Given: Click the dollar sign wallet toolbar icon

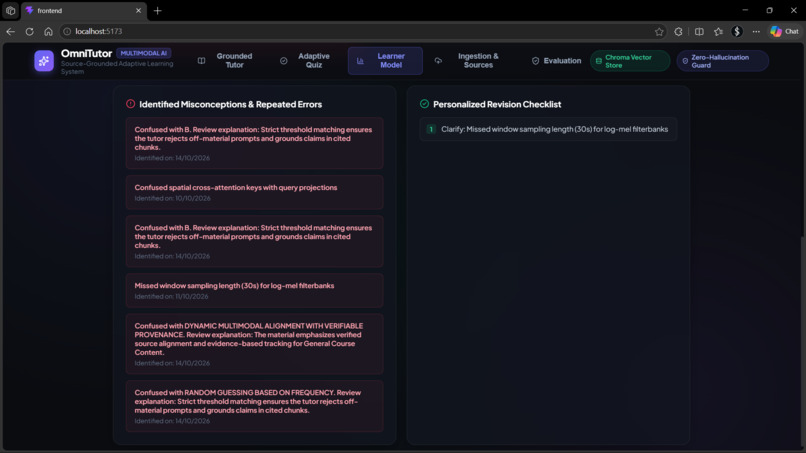Looking at the screenshot, I should 737,31.
